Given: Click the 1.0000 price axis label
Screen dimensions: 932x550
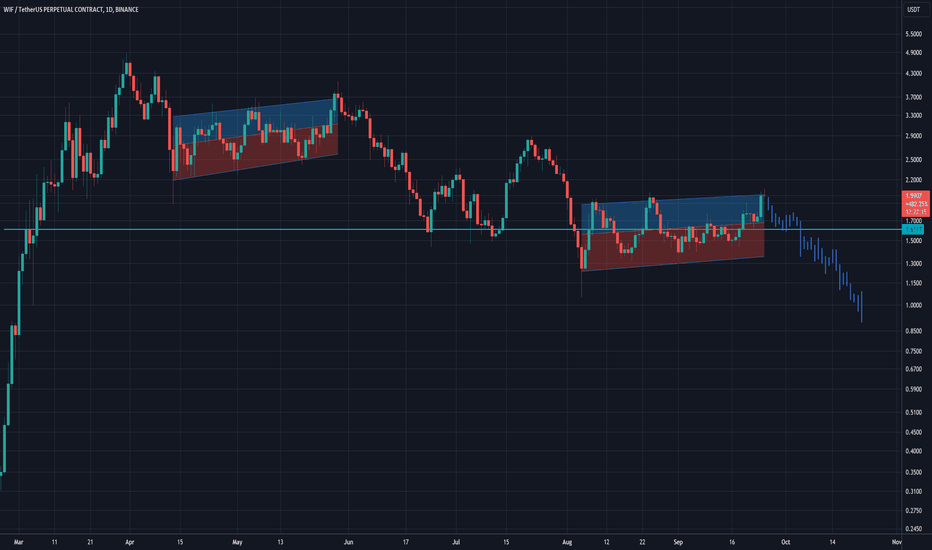Looking at the screenshot, I should click(913, 306).
